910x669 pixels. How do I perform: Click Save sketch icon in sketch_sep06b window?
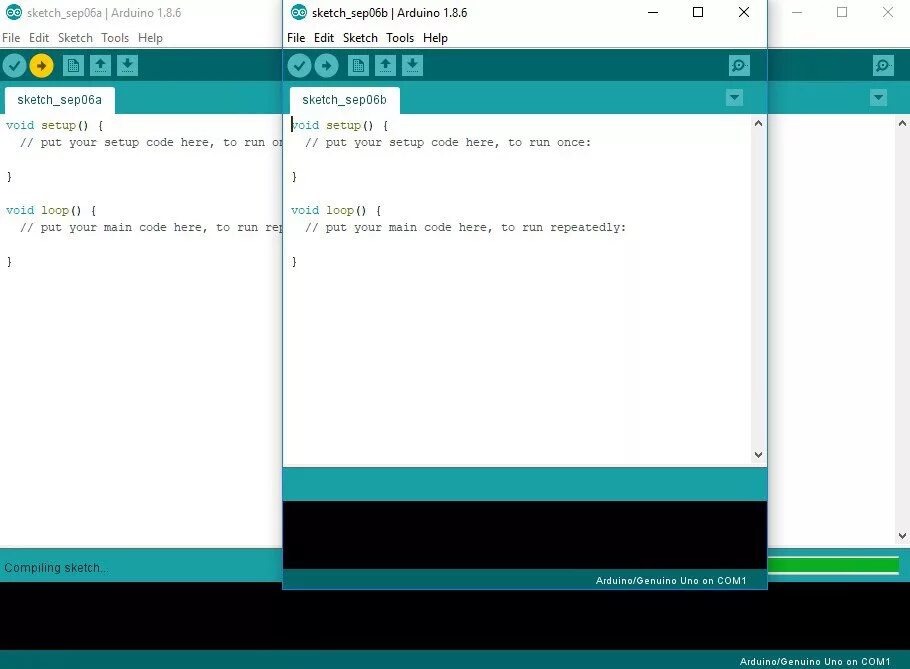pos(413,65)
